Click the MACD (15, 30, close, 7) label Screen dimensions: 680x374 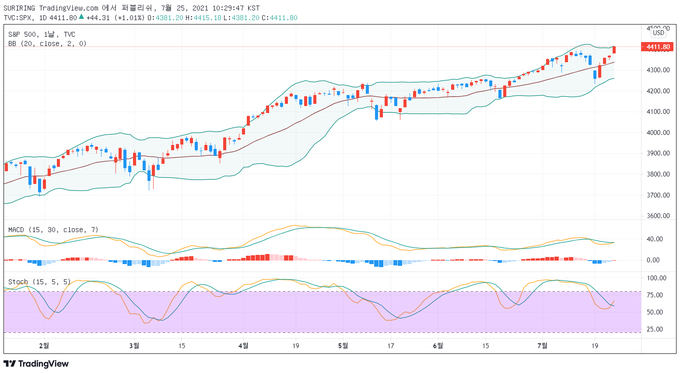pyautogui.click(x=53, y=230)
